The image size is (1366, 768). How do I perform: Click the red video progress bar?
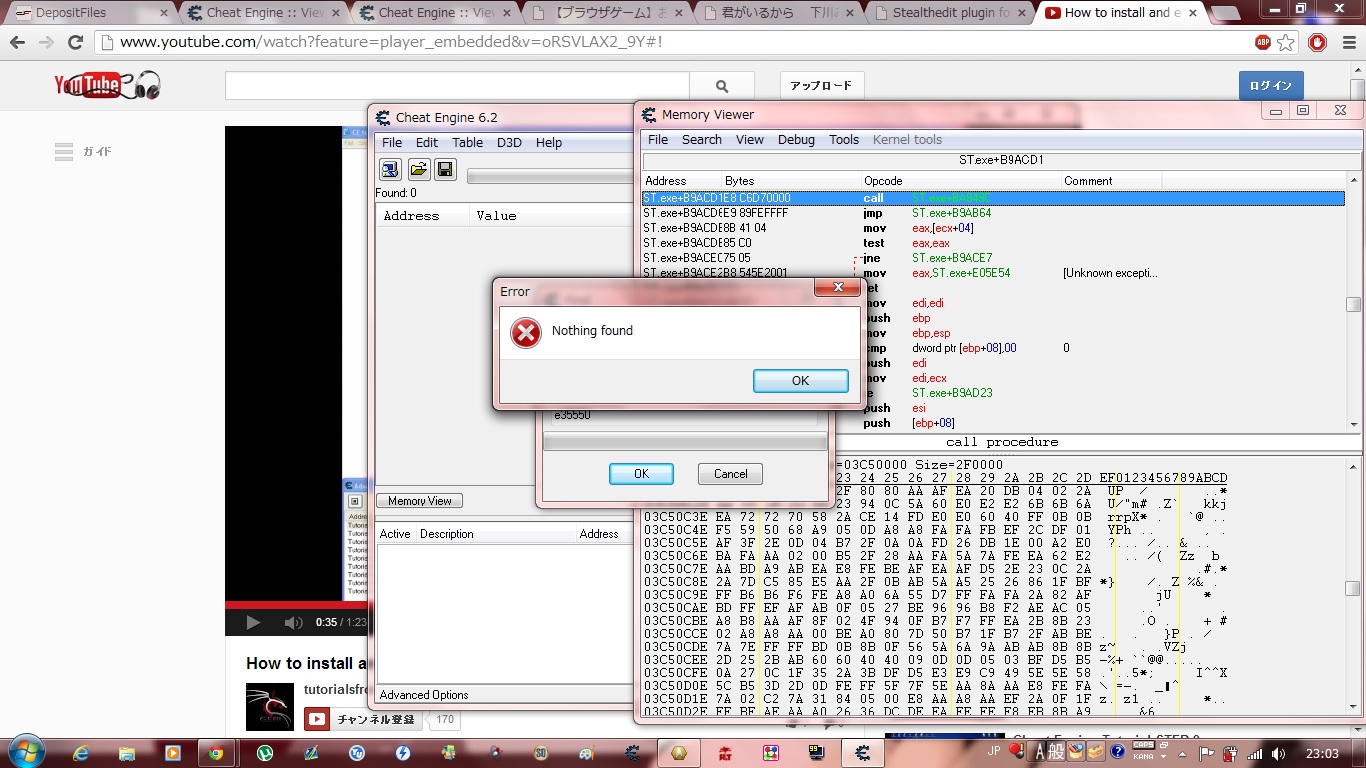pos(280,605)
